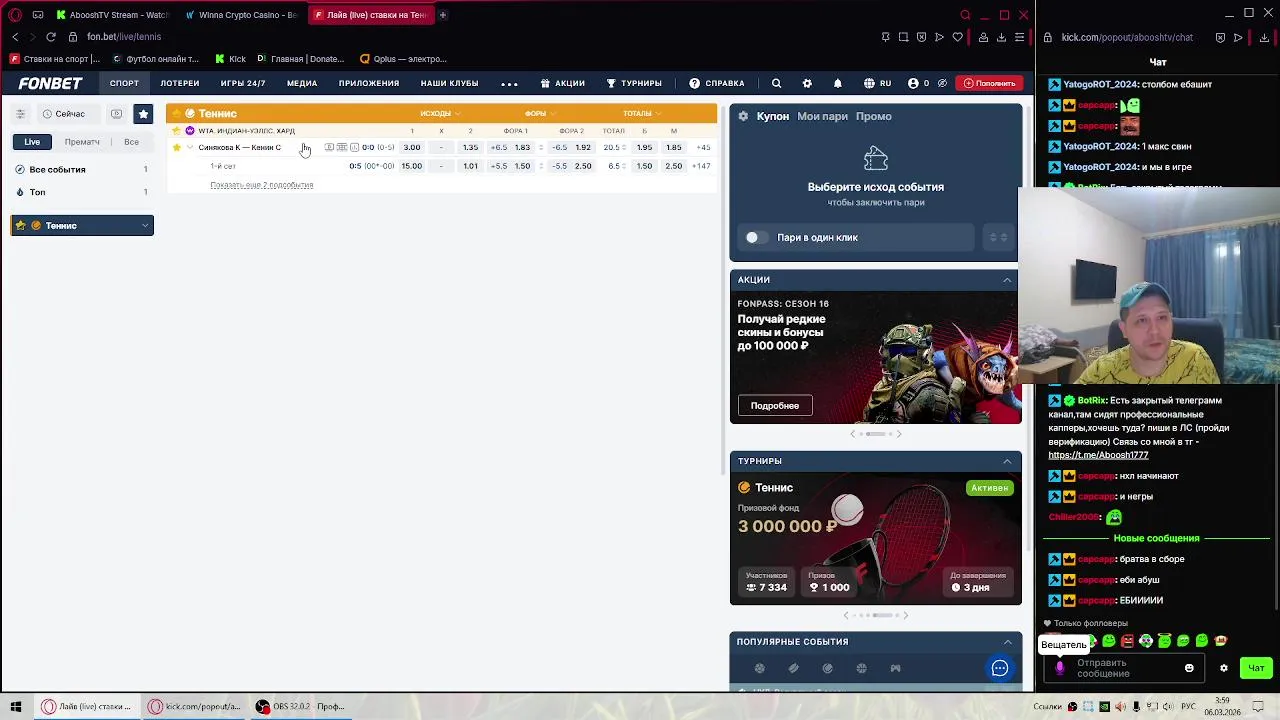The image size is (1280, 720).
Task: Expand Теннис sport dropdown in sidebar
Action: pyautogui.click(x=82, y=225)
